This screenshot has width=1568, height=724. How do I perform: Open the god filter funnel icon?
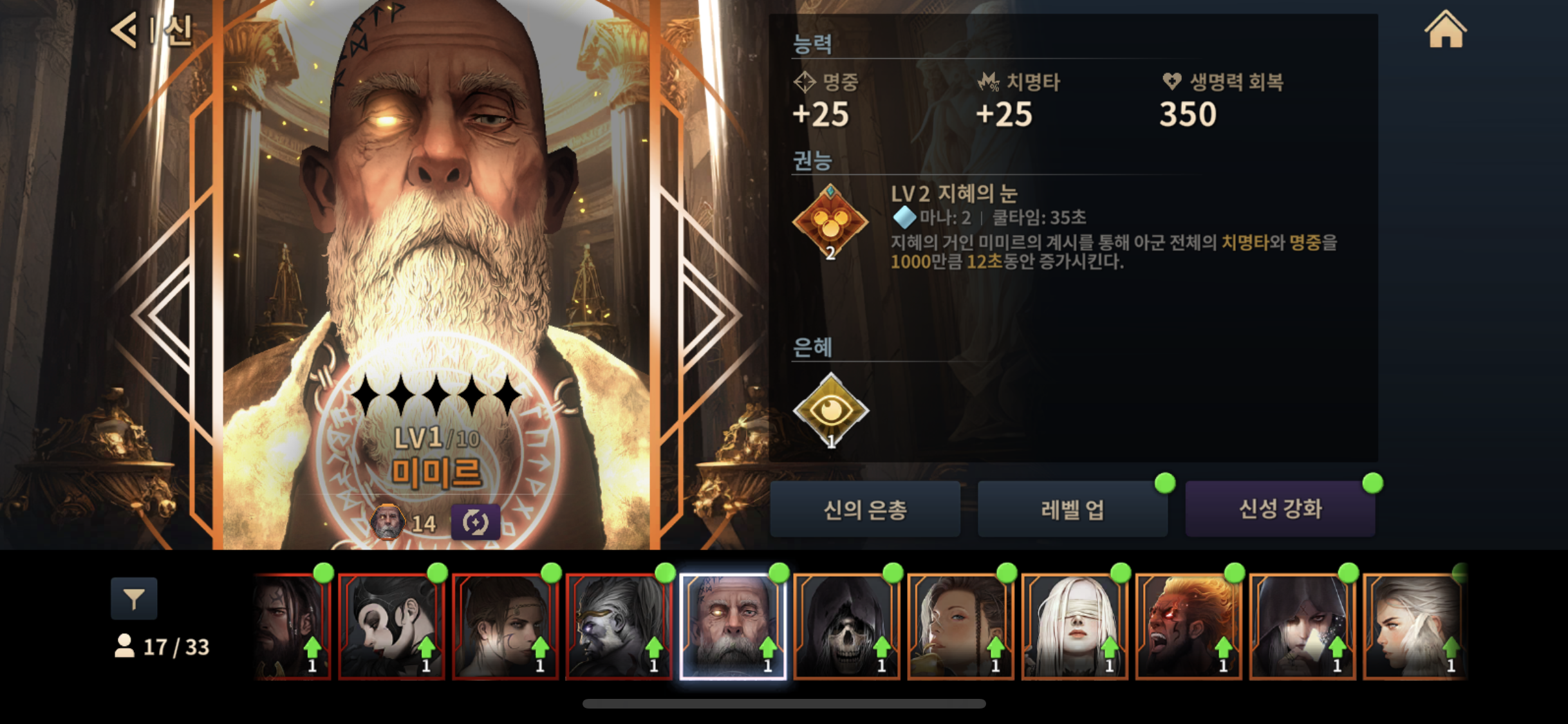point(134,599)
